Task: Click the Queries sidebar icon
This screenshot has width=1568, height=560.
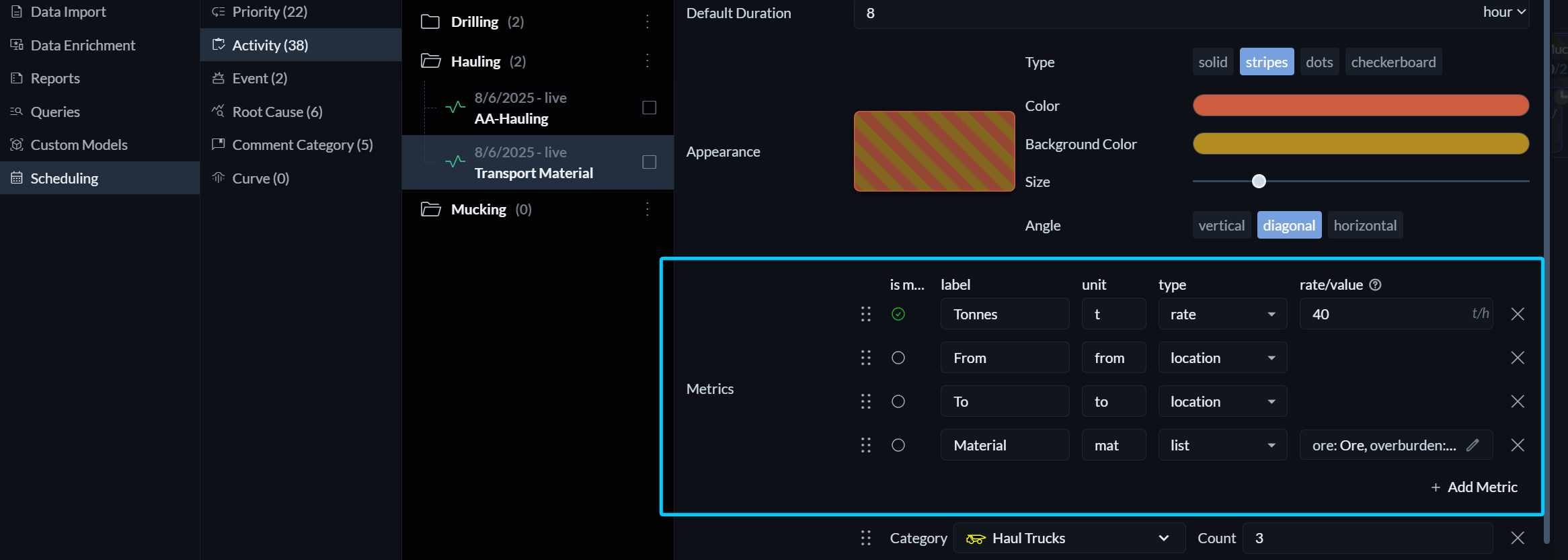Action: (17, 112)
